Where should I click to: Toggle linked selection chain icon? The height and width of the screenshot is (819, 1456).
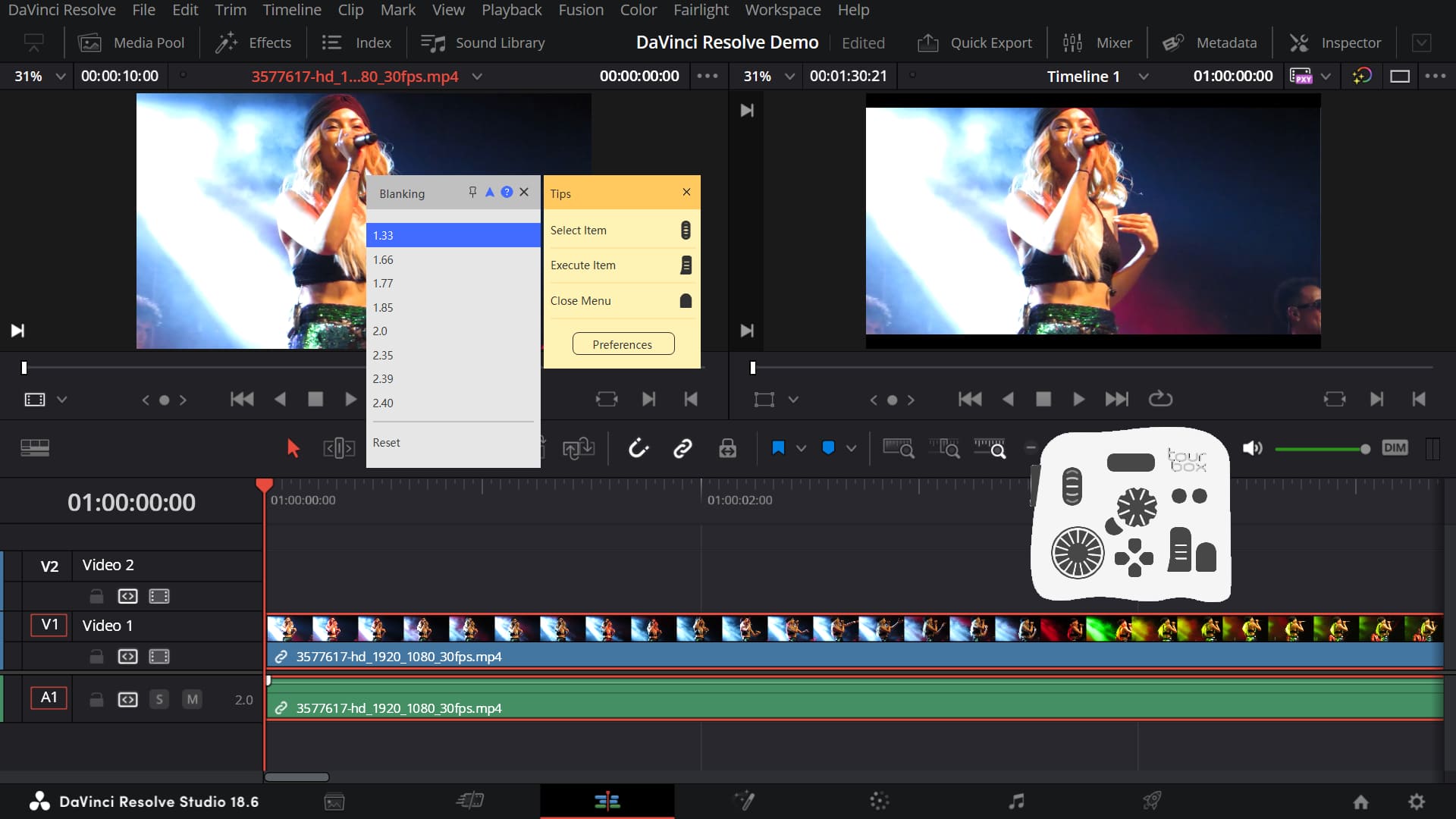point(682,449)
